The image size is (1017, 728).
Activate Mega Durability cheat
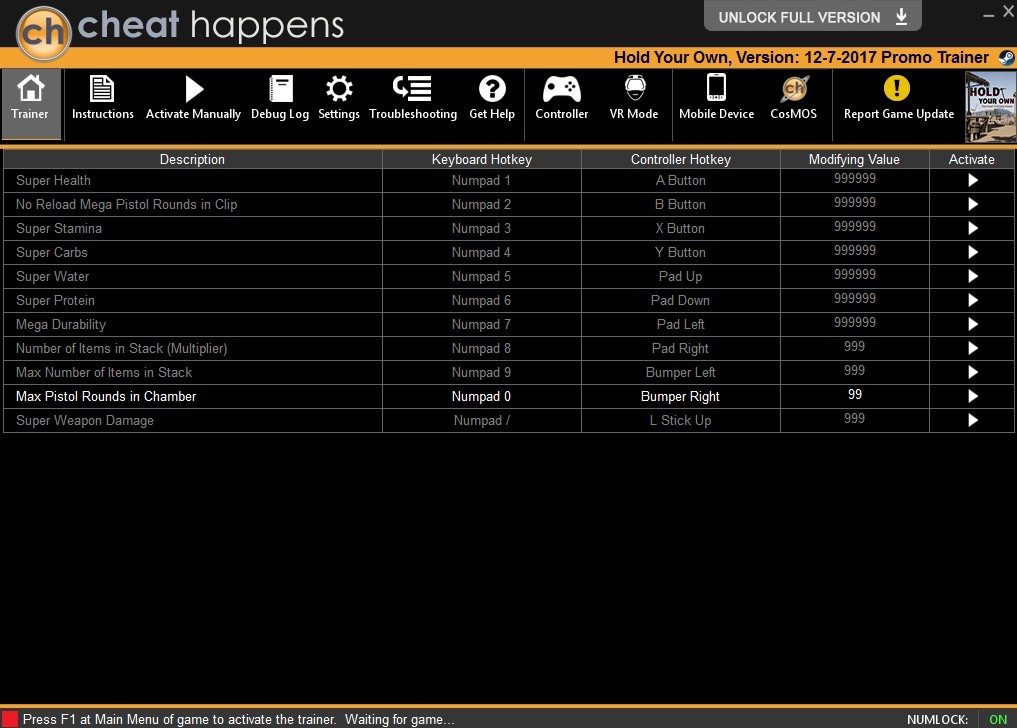tap(972, 324)
